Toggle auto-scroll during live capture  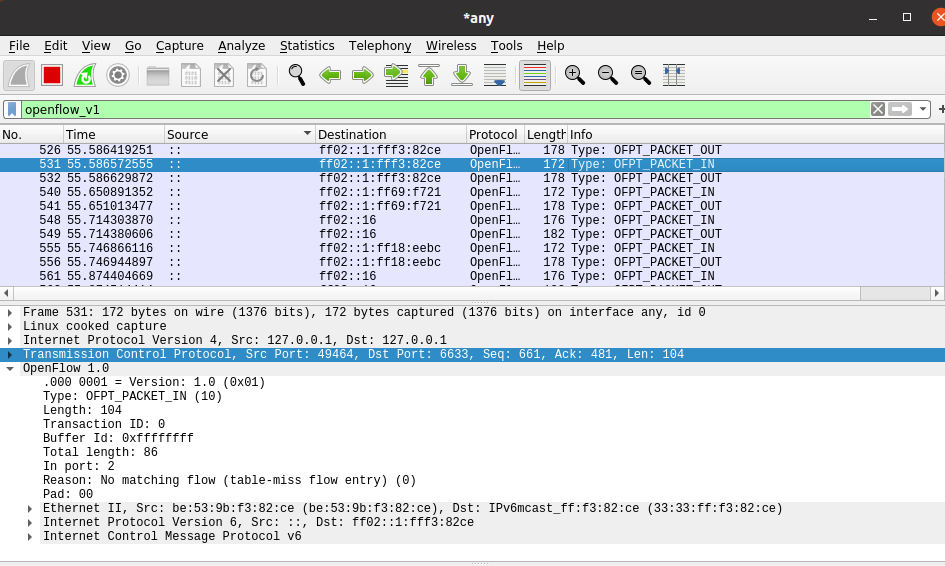(495, 75)
